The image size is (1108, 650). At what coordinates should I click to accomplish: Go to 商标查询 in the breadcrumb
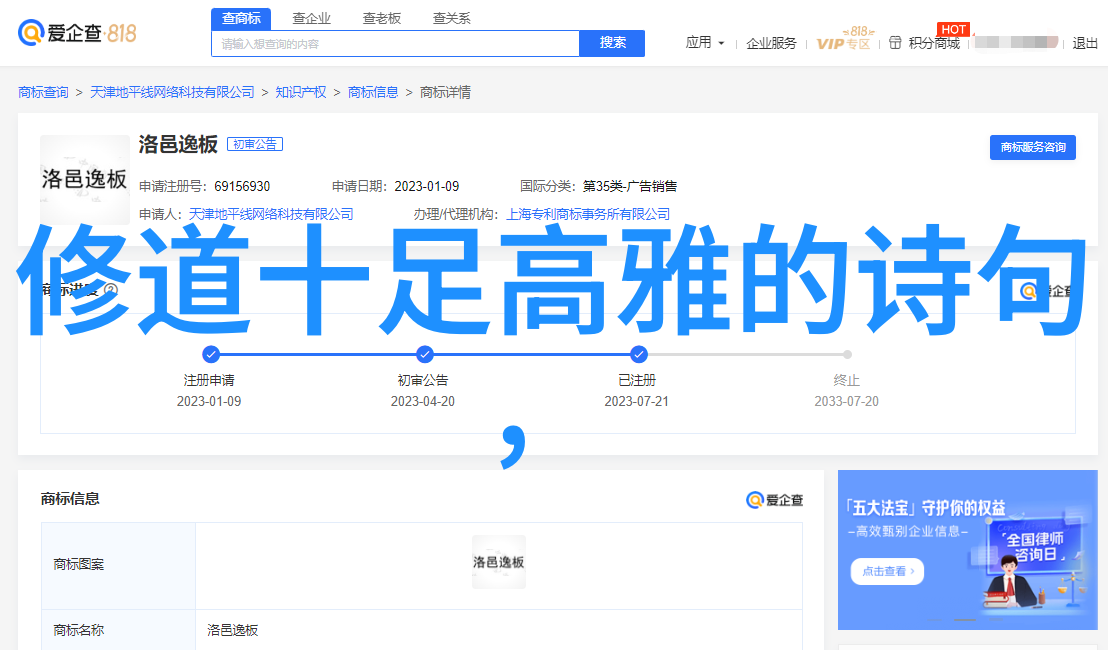pyautogui.click(x=43, y=93)
